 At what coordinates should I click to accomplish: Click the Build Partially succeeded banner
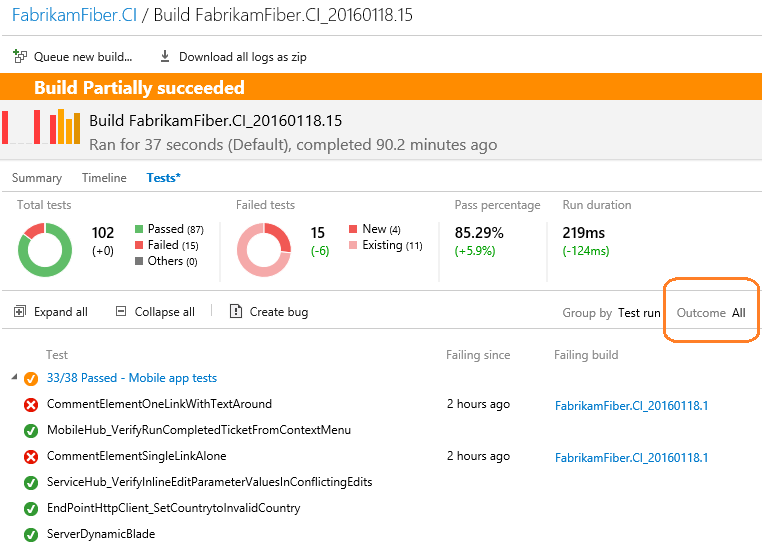click(x=381, y=87)
